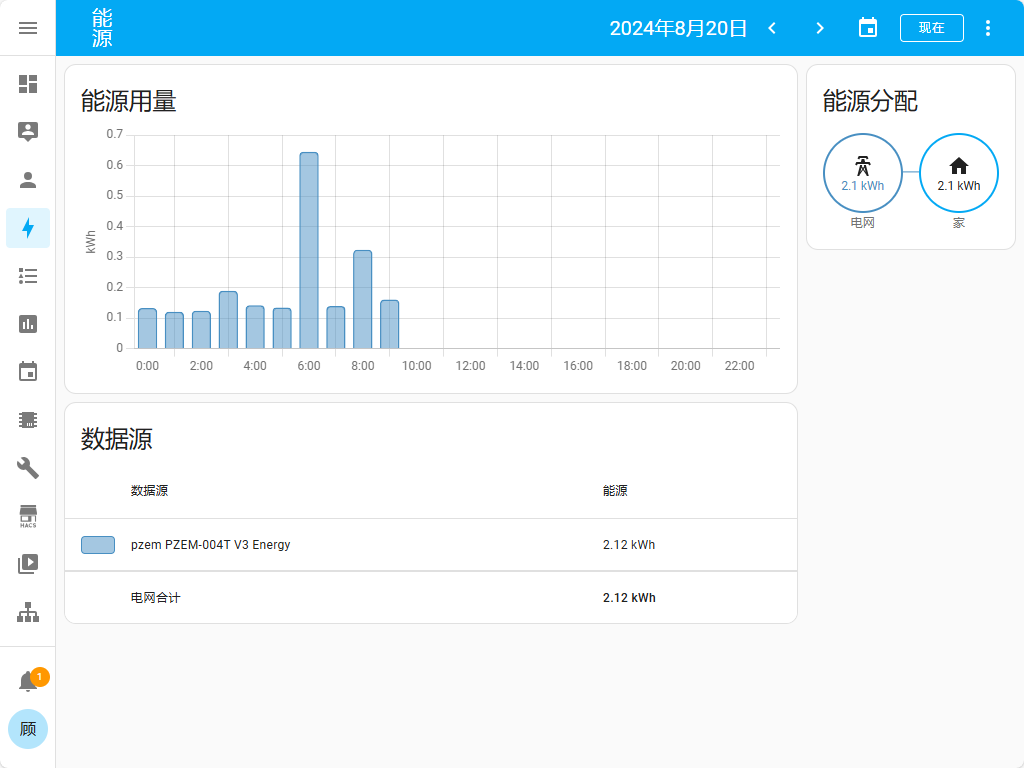Open the HACS store icon
This screenshot has width=1024, height=768.
coord(28,516)
